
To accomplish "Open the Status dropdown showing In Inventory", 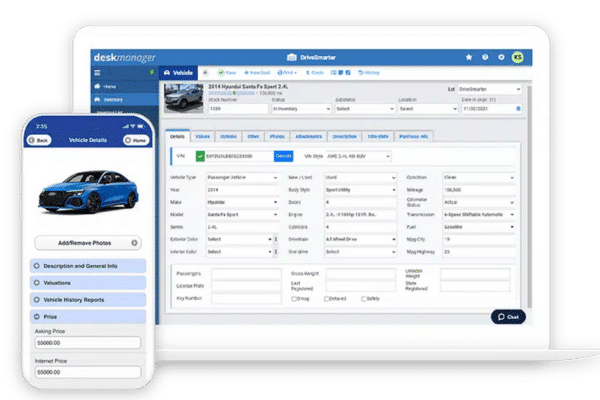I will point(301,109).
